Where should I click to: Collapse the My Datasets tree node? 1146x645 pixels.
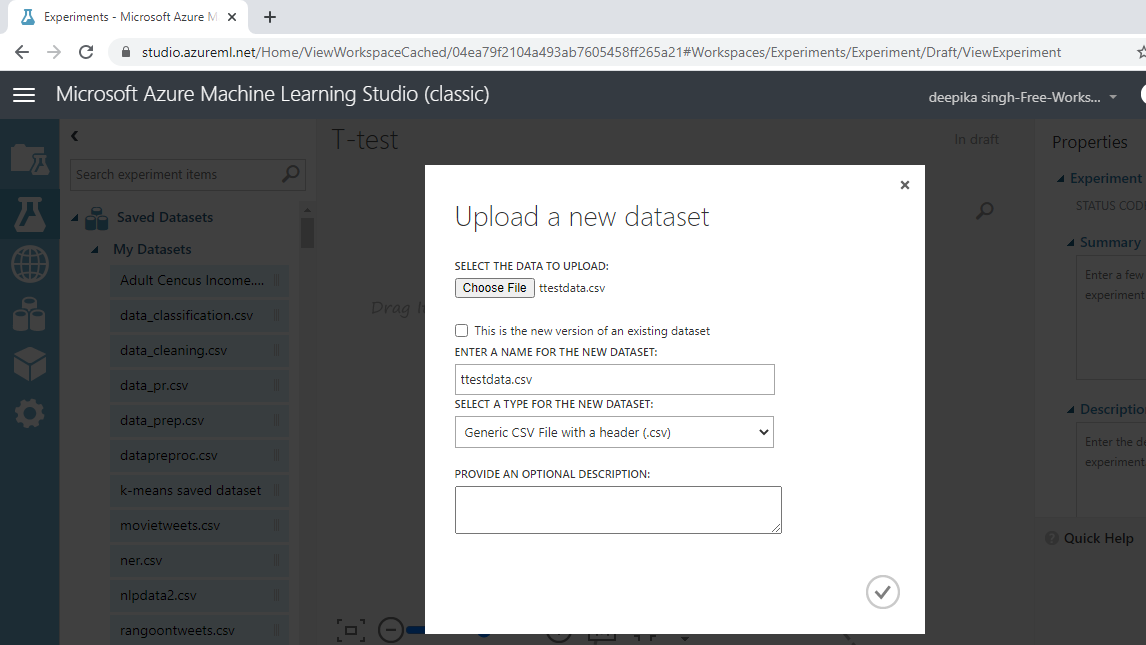click(x=95, y=250)
